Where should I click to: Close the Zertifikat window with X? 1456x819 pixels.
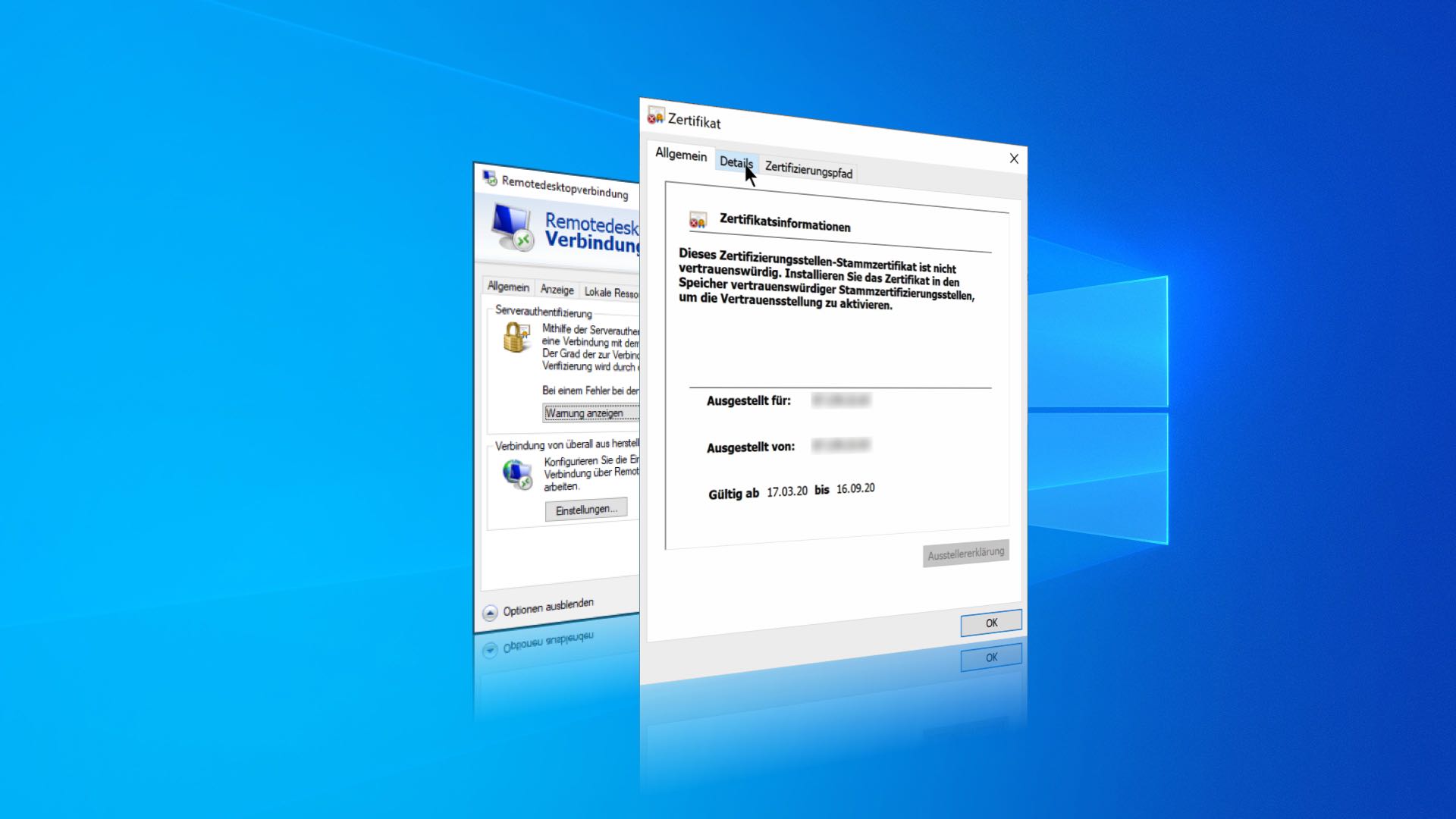pos(1014,158)
